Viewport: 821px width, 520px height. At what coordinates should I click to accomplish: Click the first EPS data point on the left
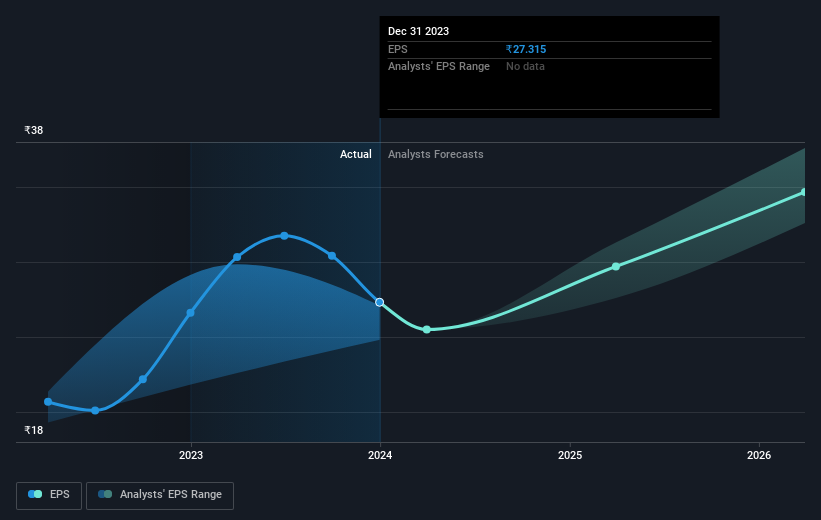tap(48, 402)
